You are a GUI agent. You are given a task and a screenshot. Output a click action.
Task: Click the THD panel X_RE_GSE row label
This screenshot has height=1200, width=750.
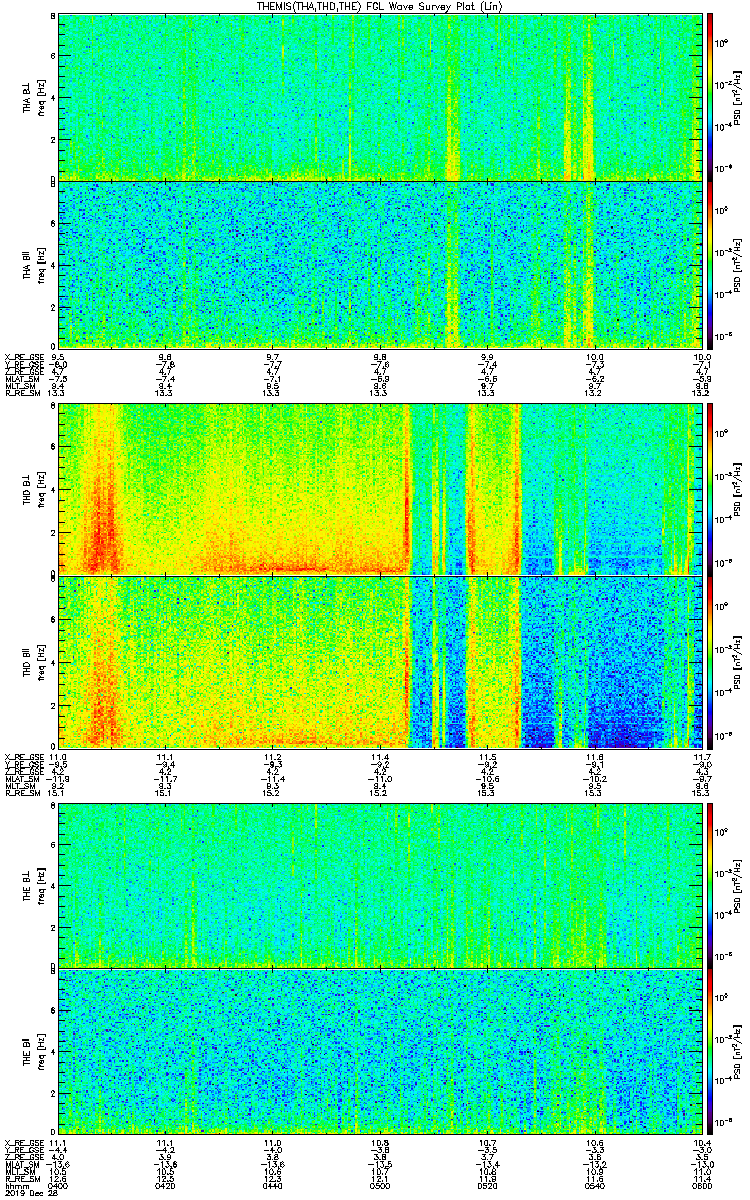(24, 757)
